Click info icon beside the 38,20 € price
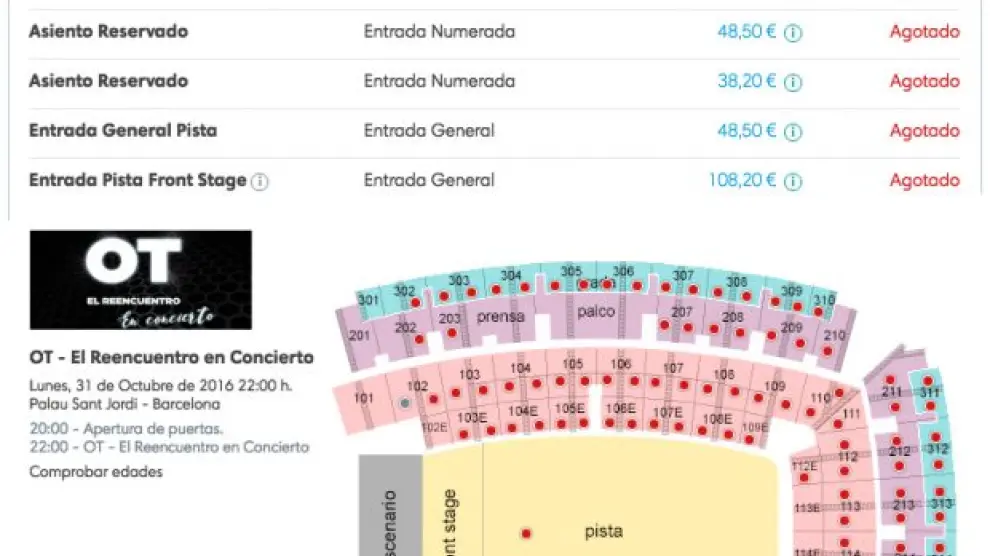990x556 pixels. point(793,82)
